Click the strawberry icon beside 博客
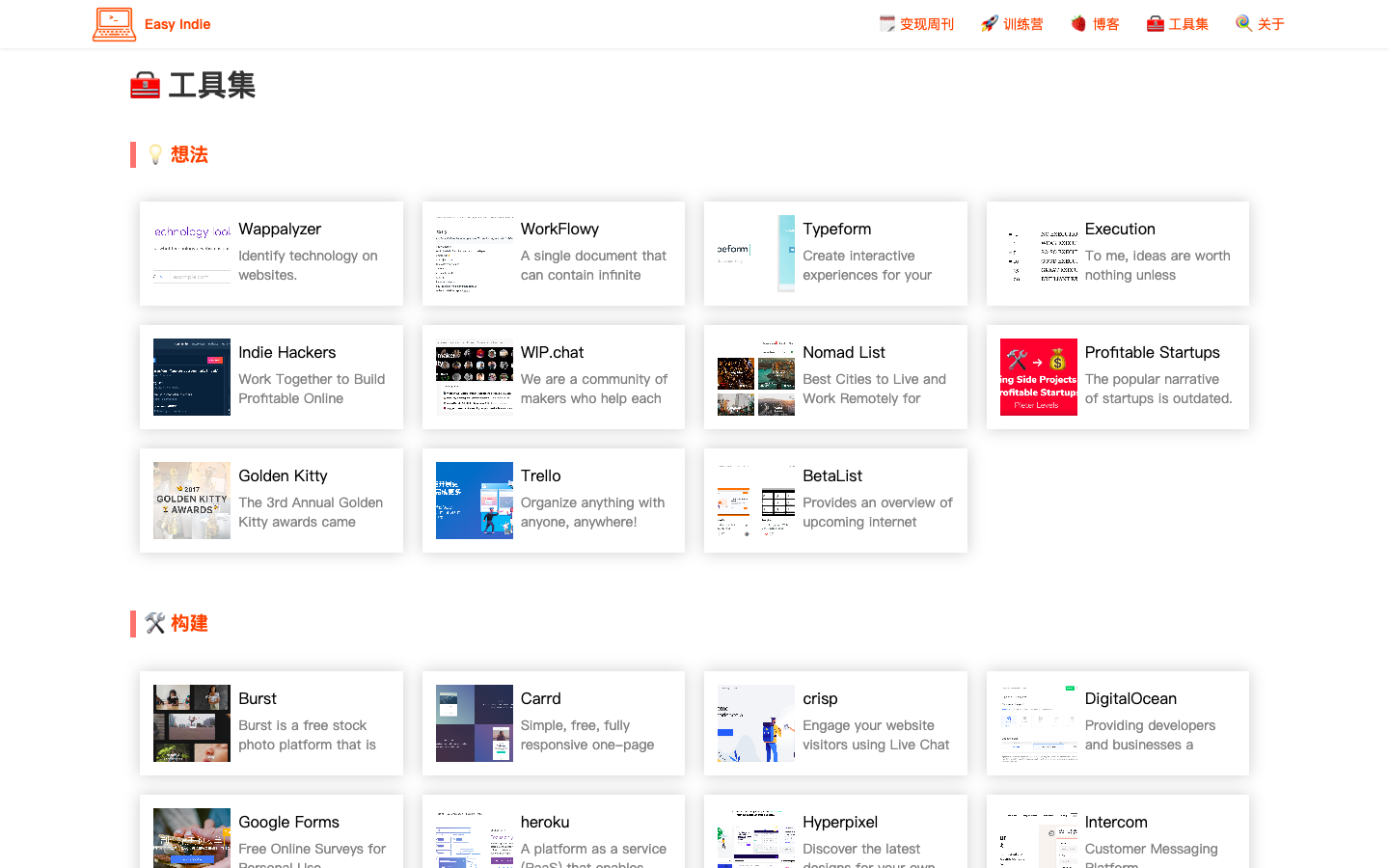Image resolution: width=1389 pixels, height=868 pixels. 1078,23
